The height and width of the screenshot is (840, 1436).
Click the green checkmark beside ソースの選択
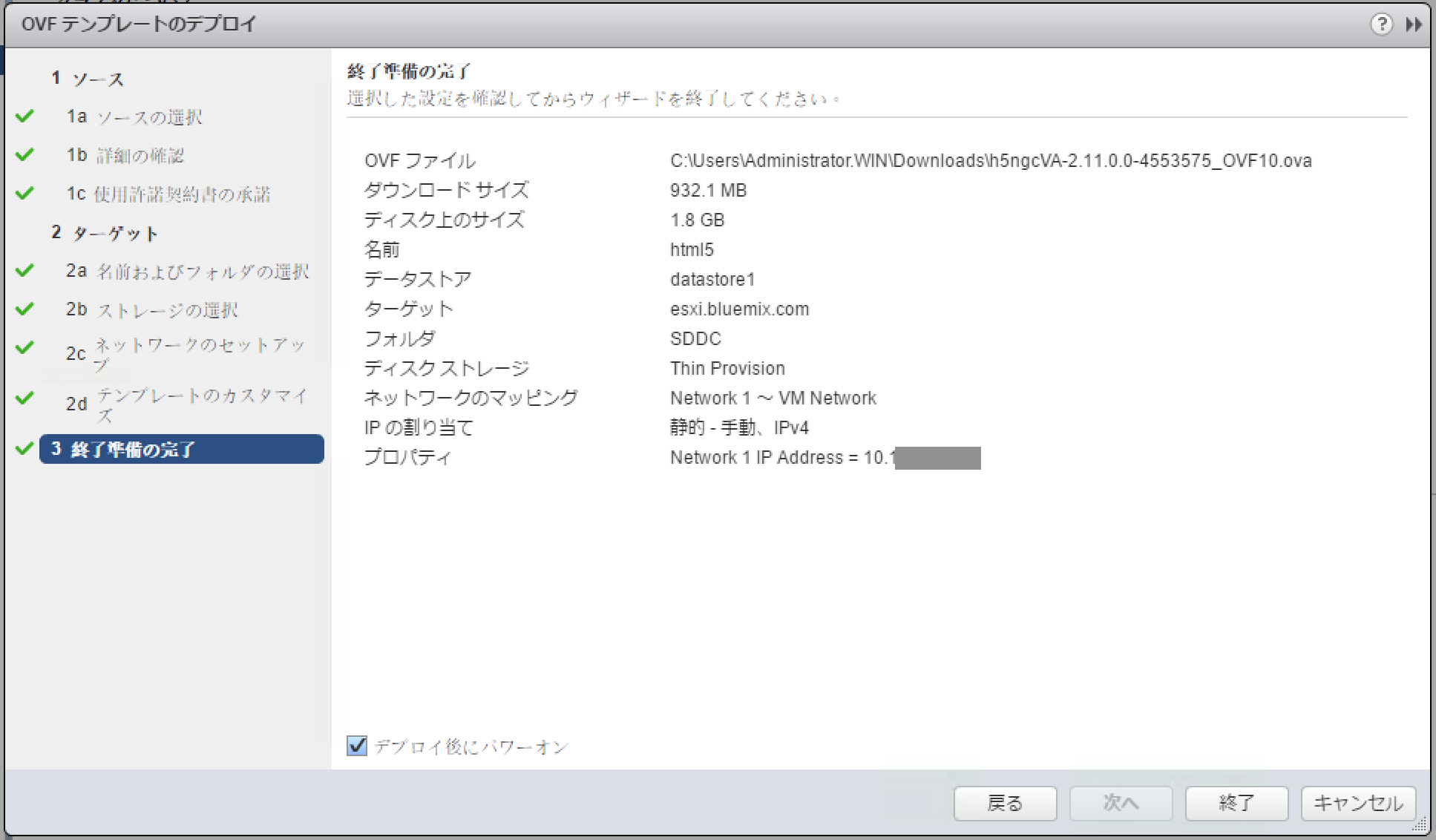point(24,116)
